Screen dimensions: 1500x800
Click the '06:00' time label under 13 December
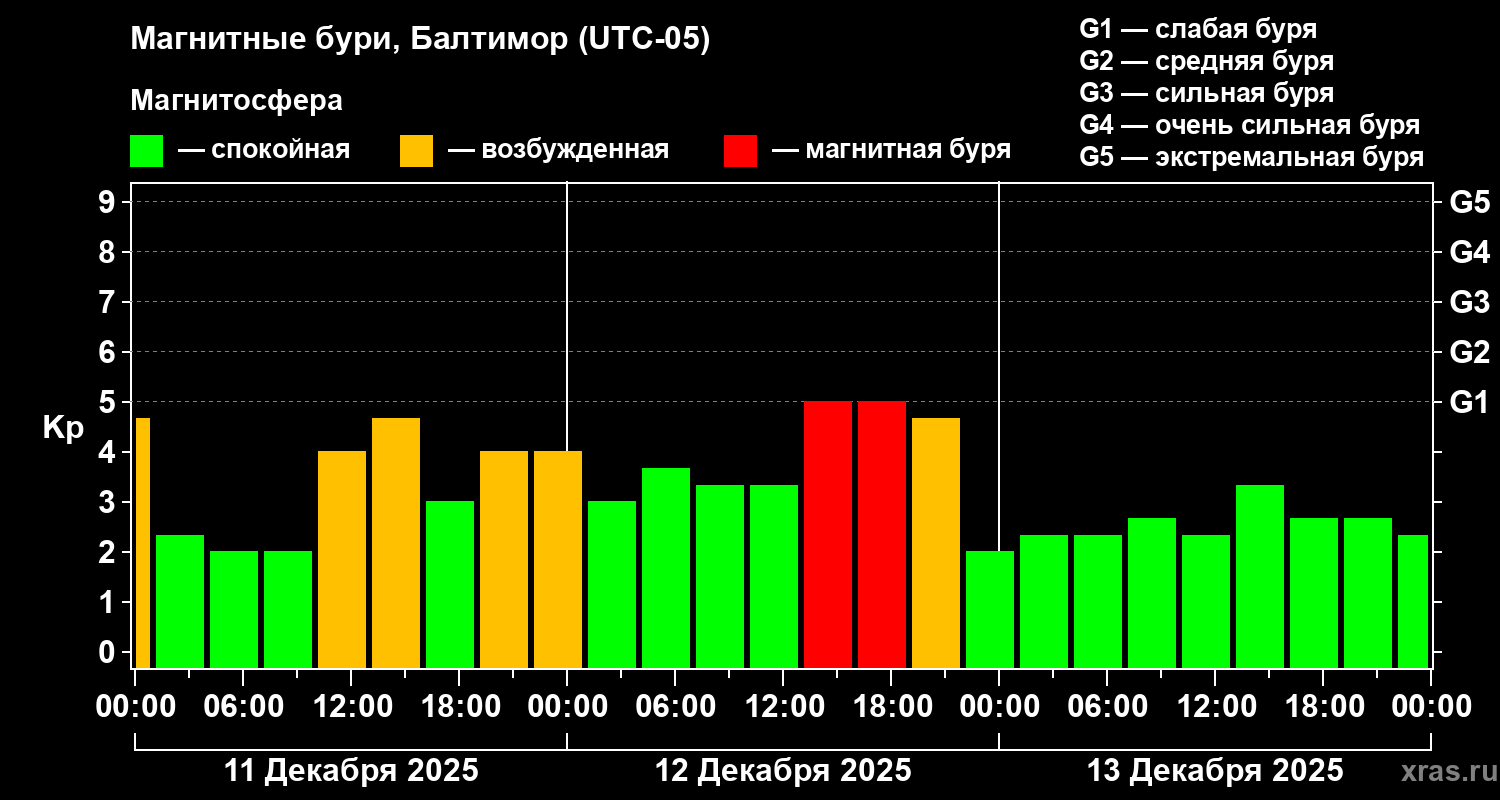[1107, 707]
